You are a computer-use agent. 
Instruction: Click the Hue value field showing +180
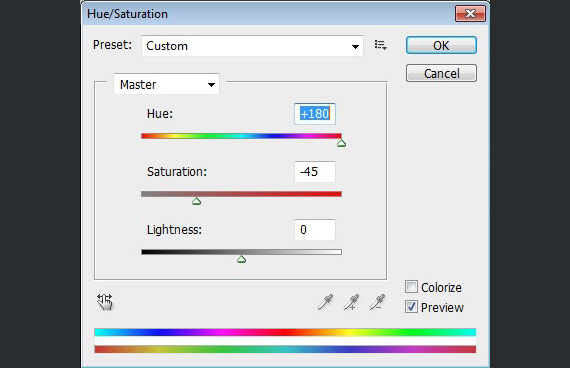315,114
